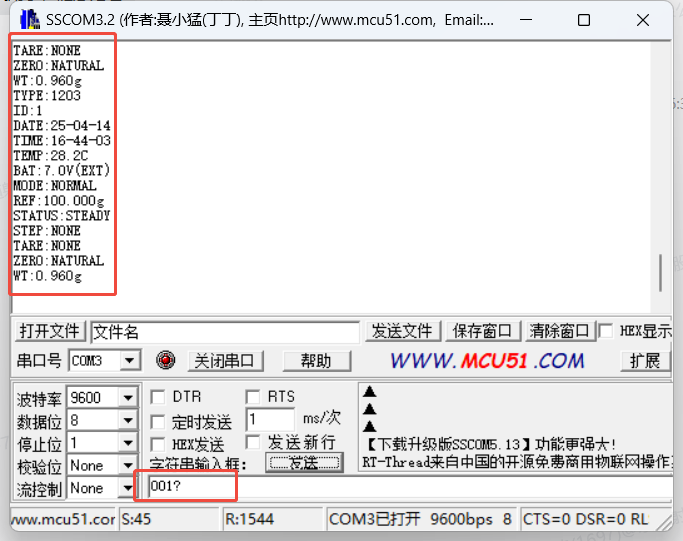This screenshot has width=683, height=541.
Task: Click the RT-Thread advertisement text
Action: 517,462
